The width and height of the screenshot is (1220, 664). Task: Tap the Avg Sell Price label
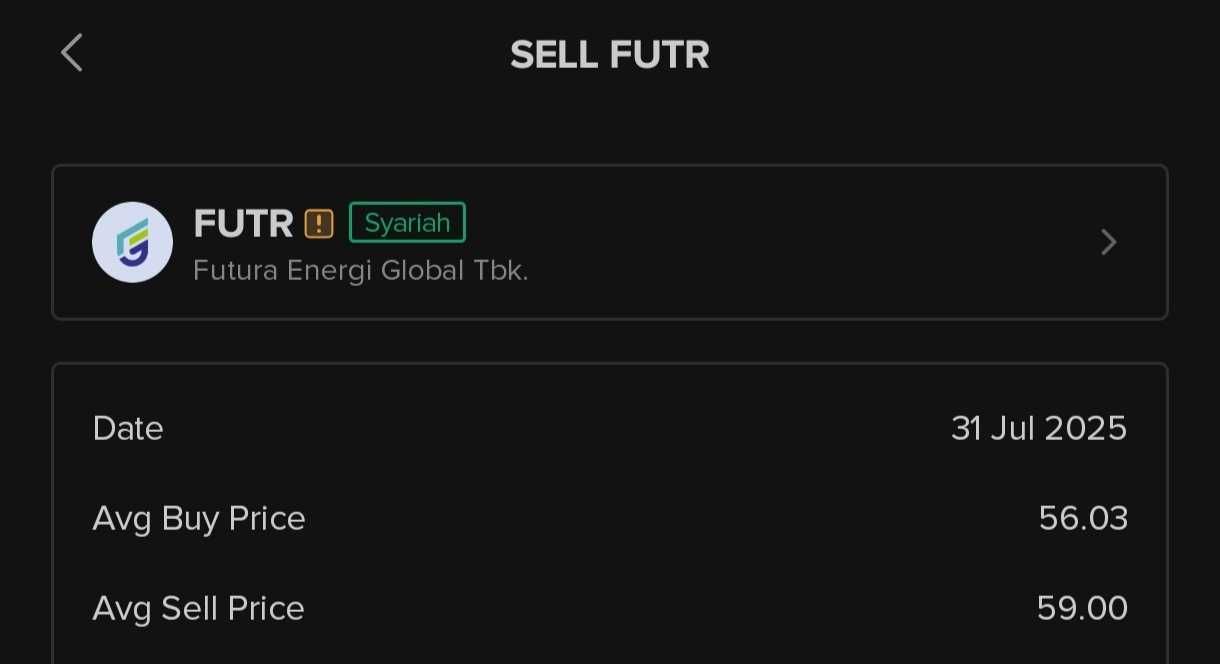(x=198, y=608)
